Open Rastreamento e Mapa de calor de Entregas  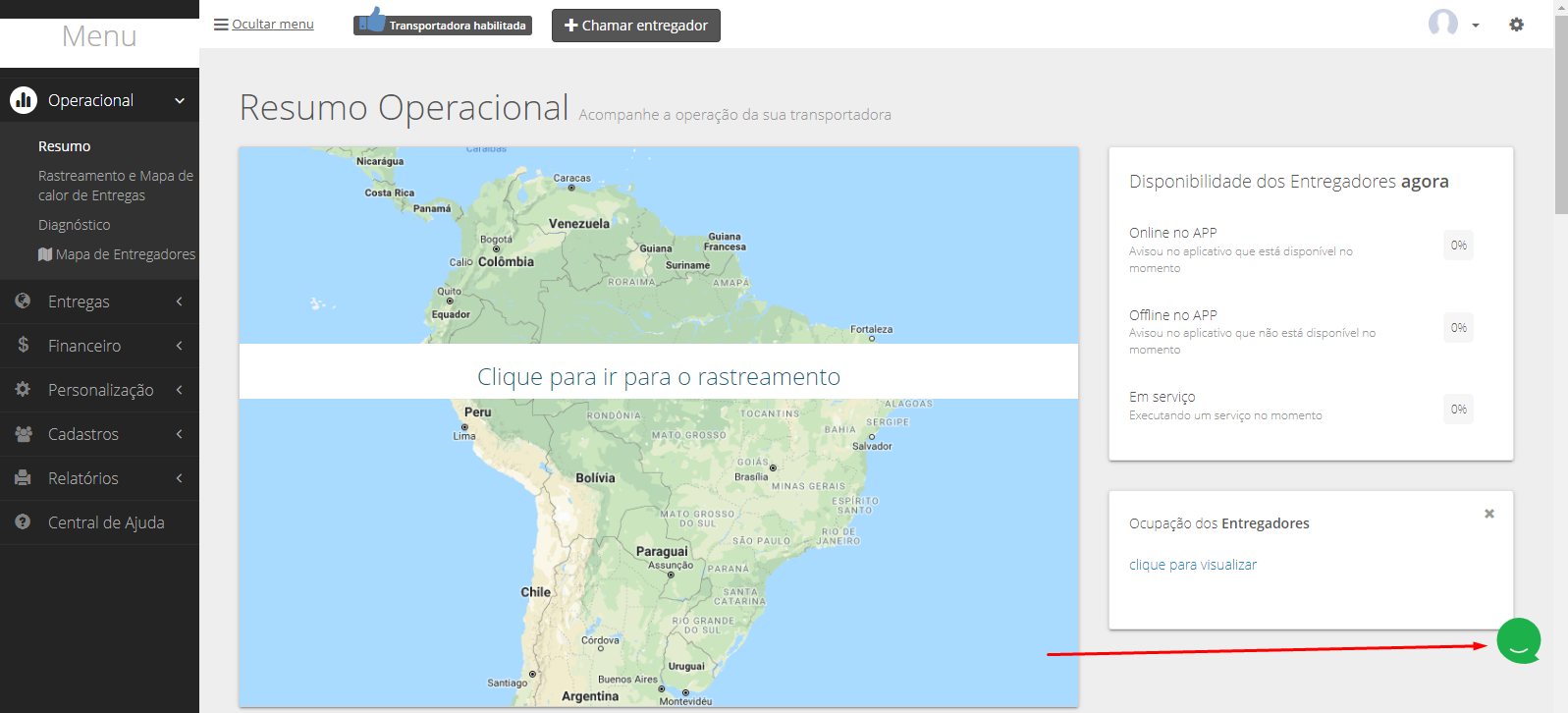116,186
